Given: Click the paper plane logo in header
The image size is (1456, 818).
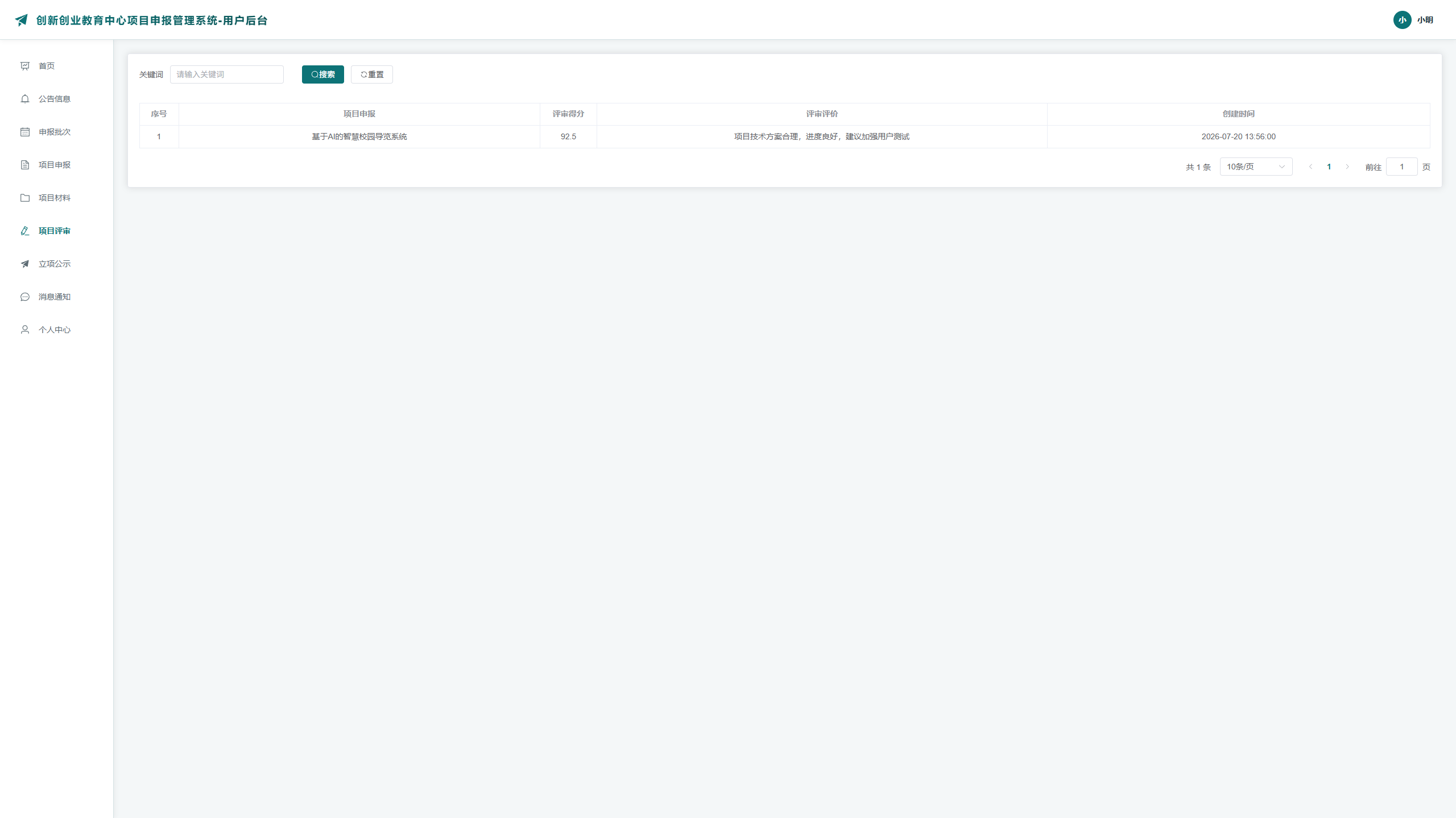Looking at the screenshot, I should 22,20.
